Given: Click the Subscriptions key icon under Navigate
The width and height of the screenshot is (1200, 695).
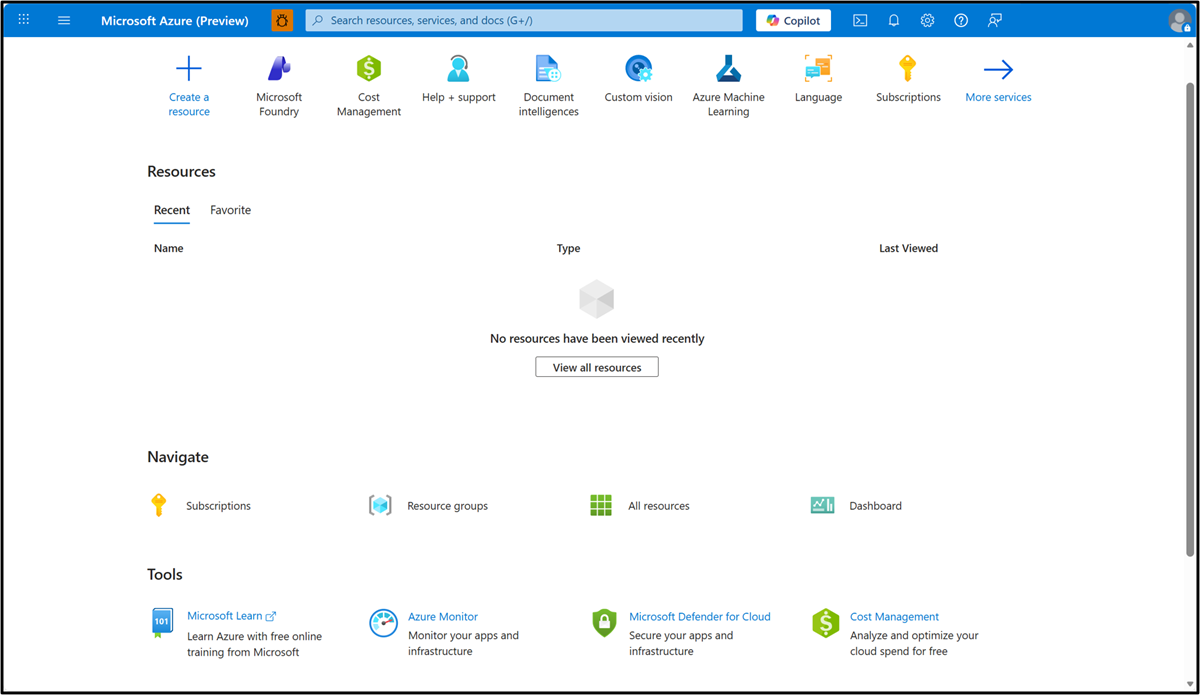Looking at the screenshot, I should coord(158,505).
